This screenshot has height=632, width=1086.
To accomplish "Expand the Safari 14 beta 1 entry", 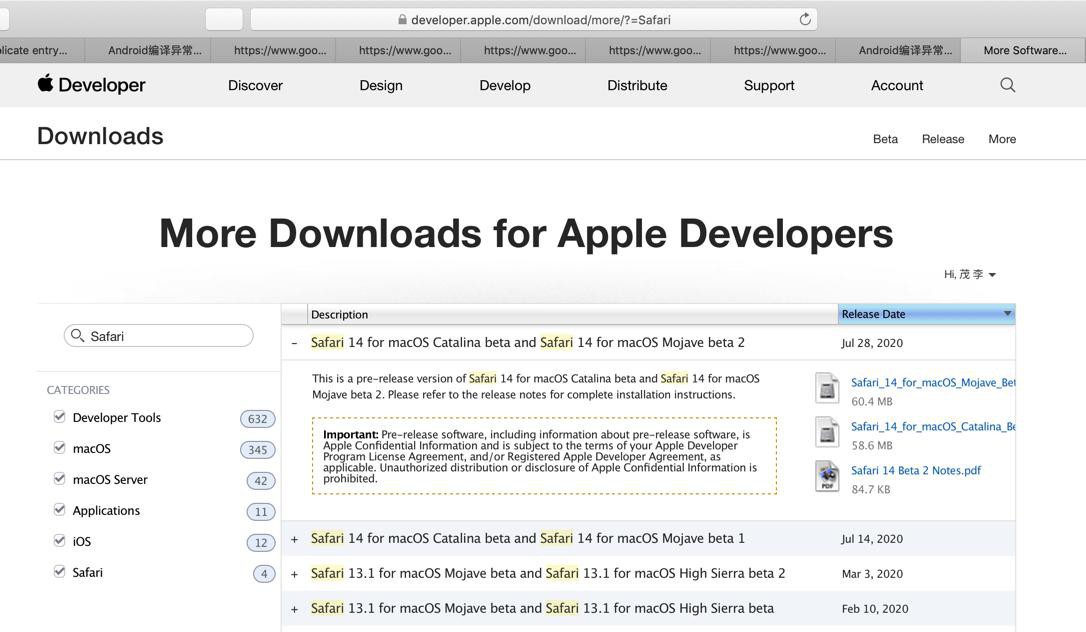I will pos(294,539).
